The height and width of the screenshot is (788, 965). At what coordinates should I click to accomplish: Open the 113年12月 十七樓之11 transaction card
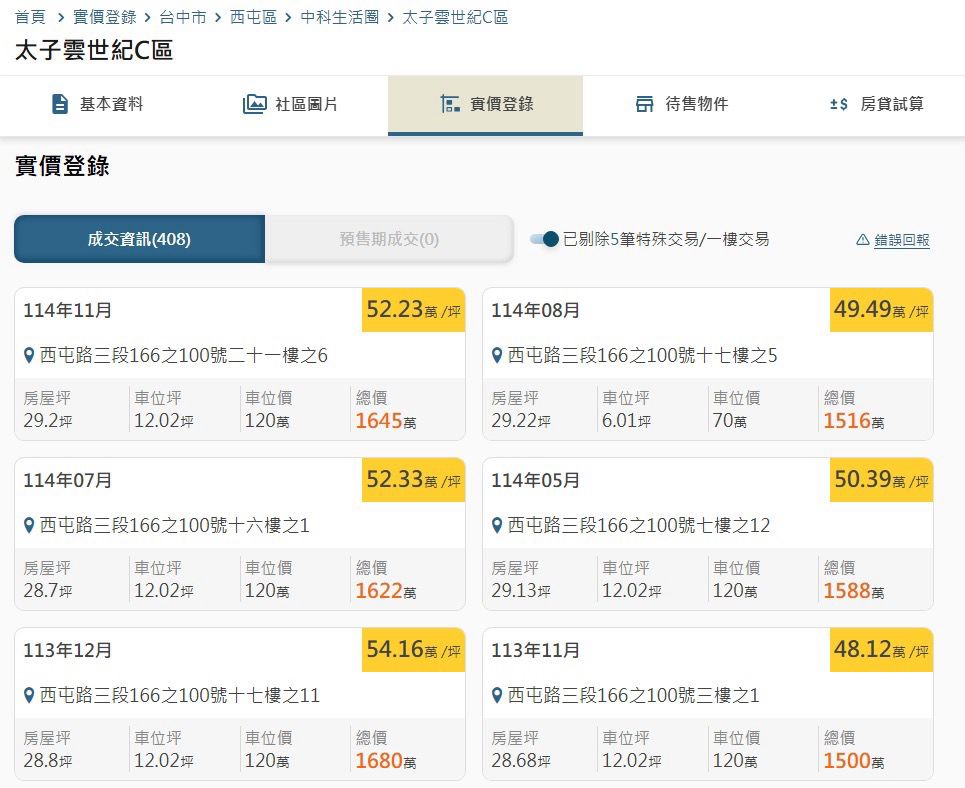click(240, 703)
